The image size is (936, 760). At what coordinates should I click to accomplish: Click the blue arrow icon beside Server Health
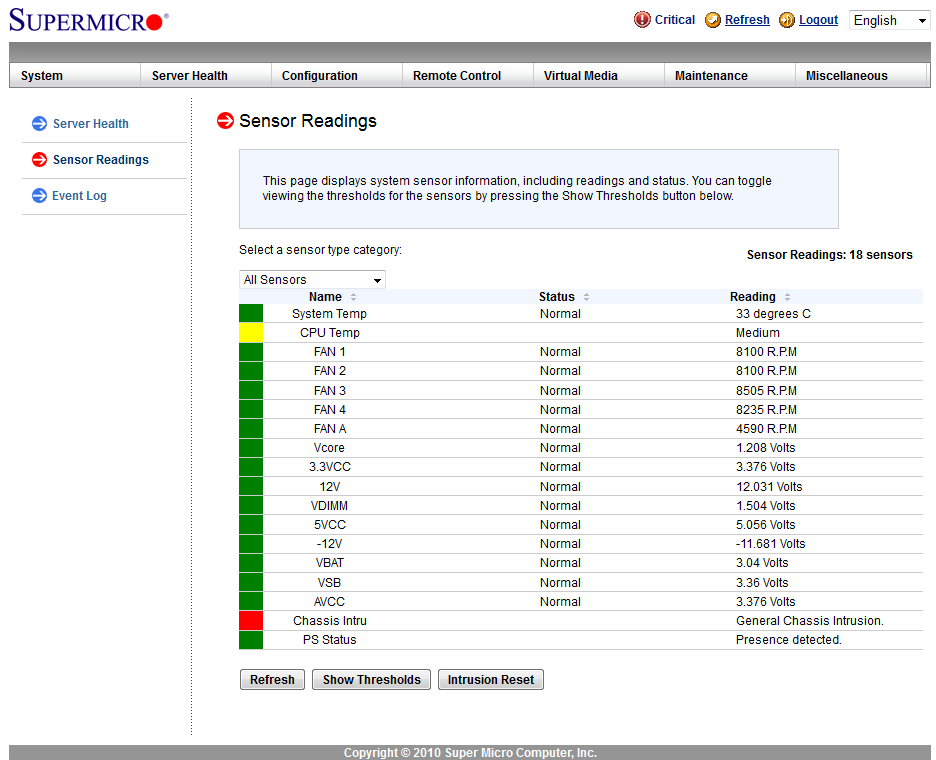click(x=39, y=124)
